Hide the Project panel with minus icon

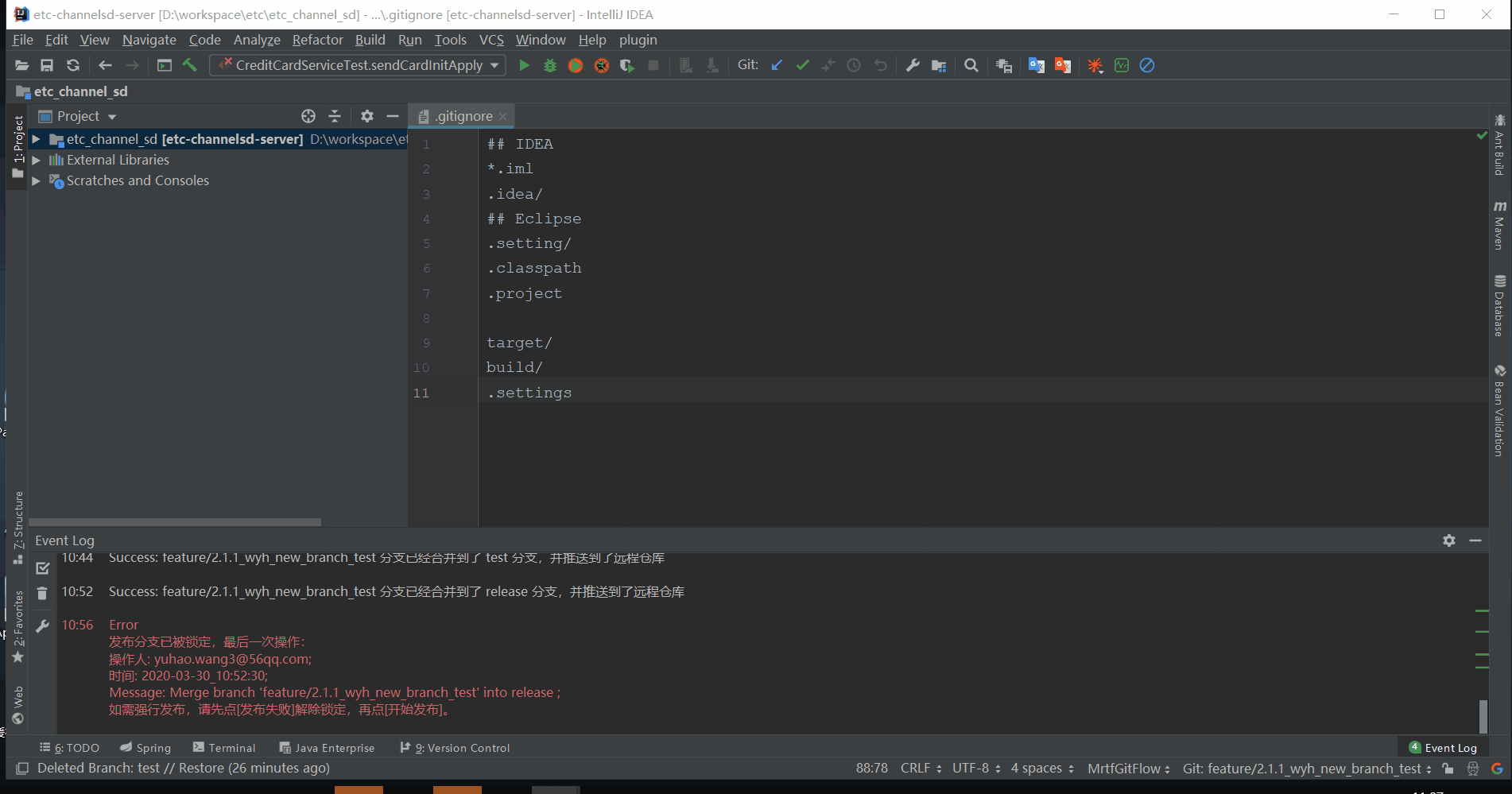(393, 116)
